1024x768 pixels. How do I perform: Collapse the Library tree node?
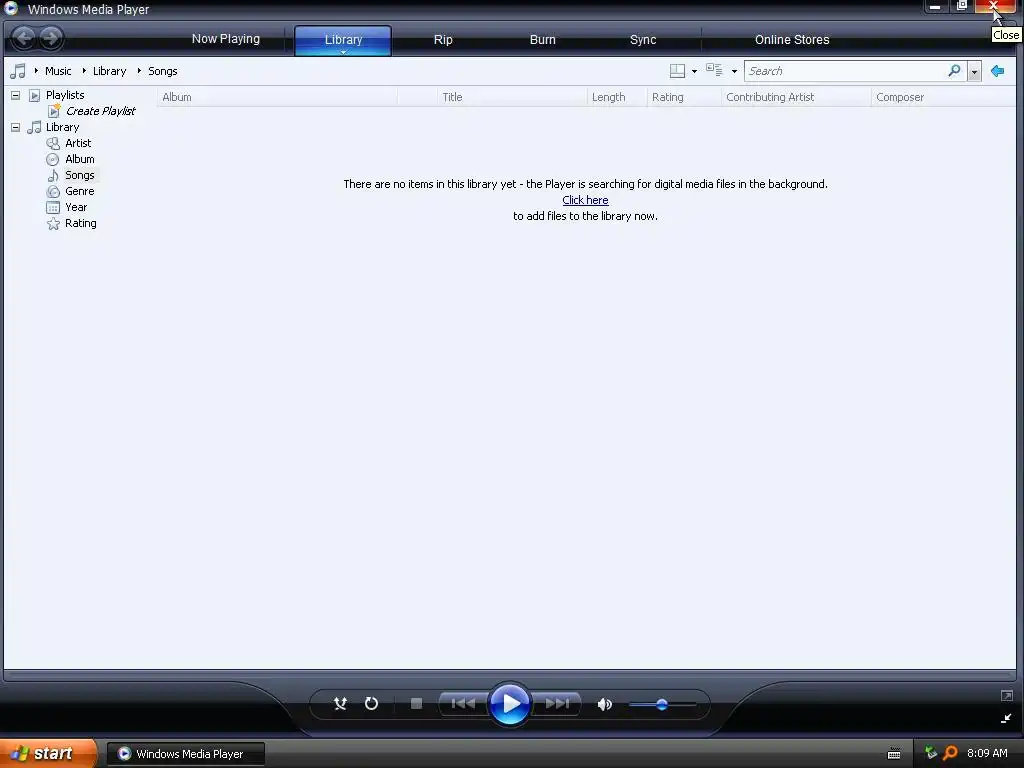(15, 127)
